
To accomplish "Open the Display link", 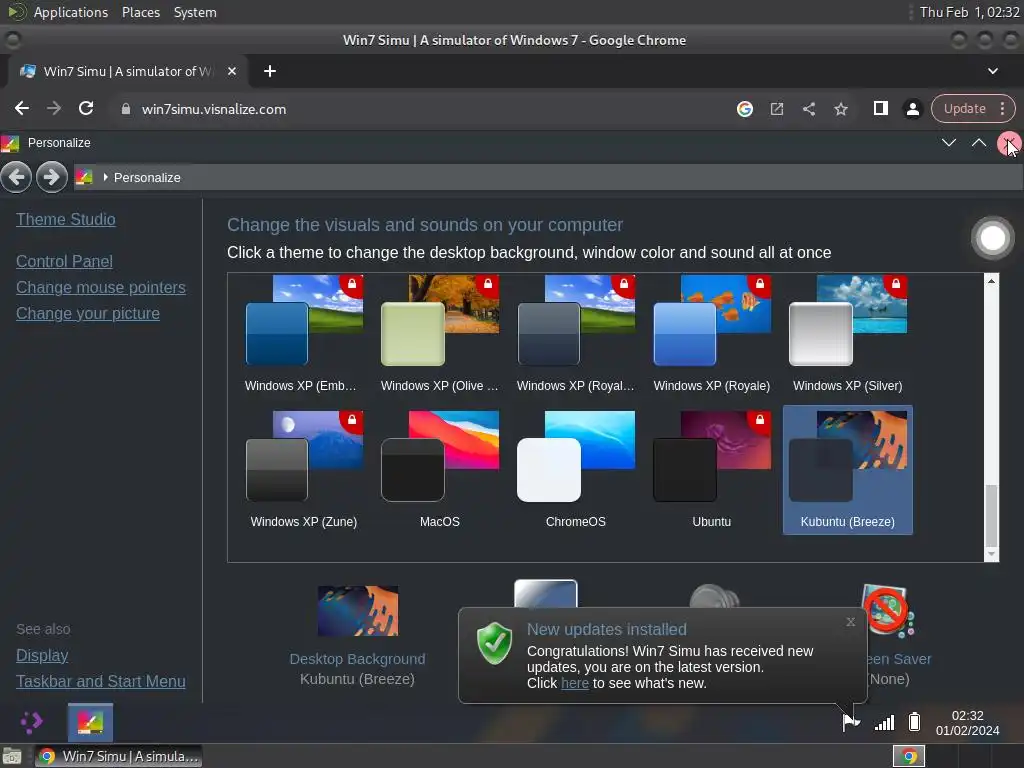I will click(42, 655).
